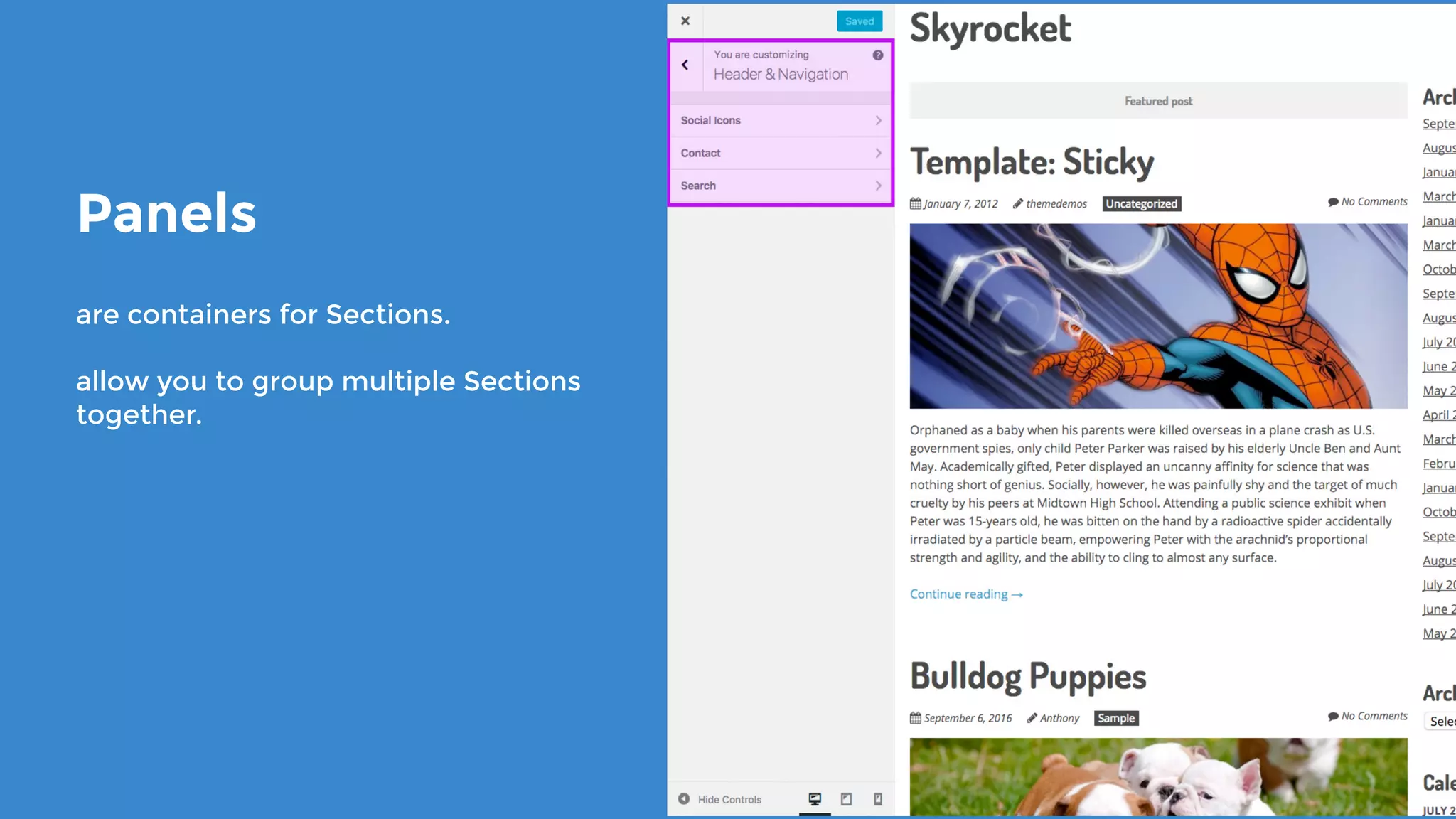Image resolution: width=1456 pixels, height=819 pixels.
Task: Click the September 6, 2016 date link
Action: click(968, 718)
